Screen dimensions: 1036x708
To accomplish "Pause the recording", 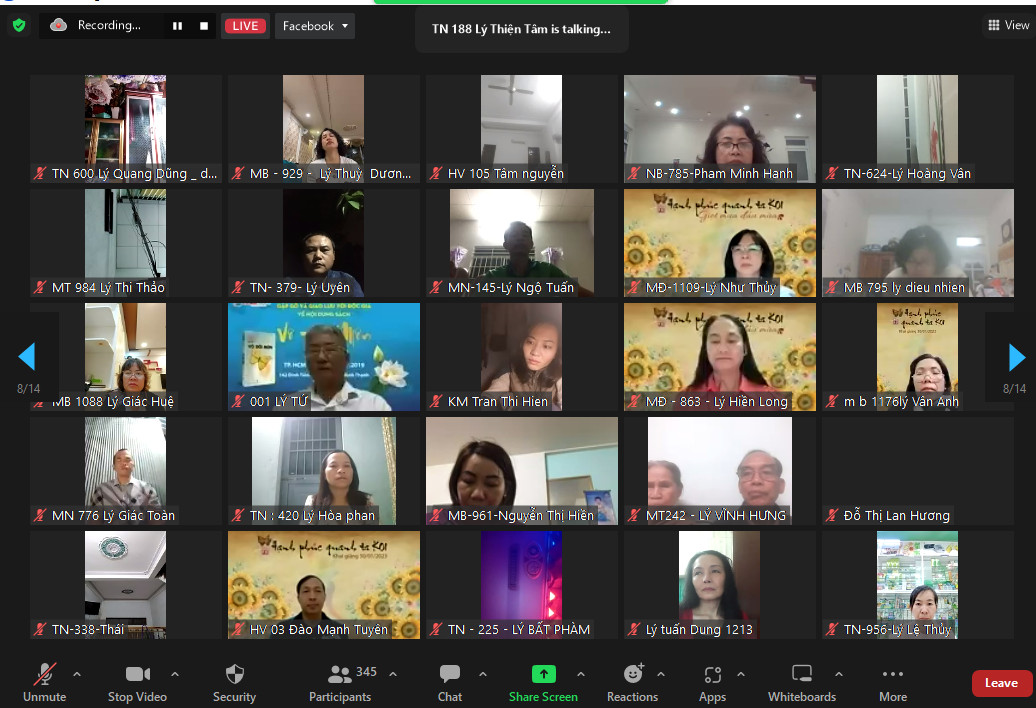I will [x=177, y=26].
